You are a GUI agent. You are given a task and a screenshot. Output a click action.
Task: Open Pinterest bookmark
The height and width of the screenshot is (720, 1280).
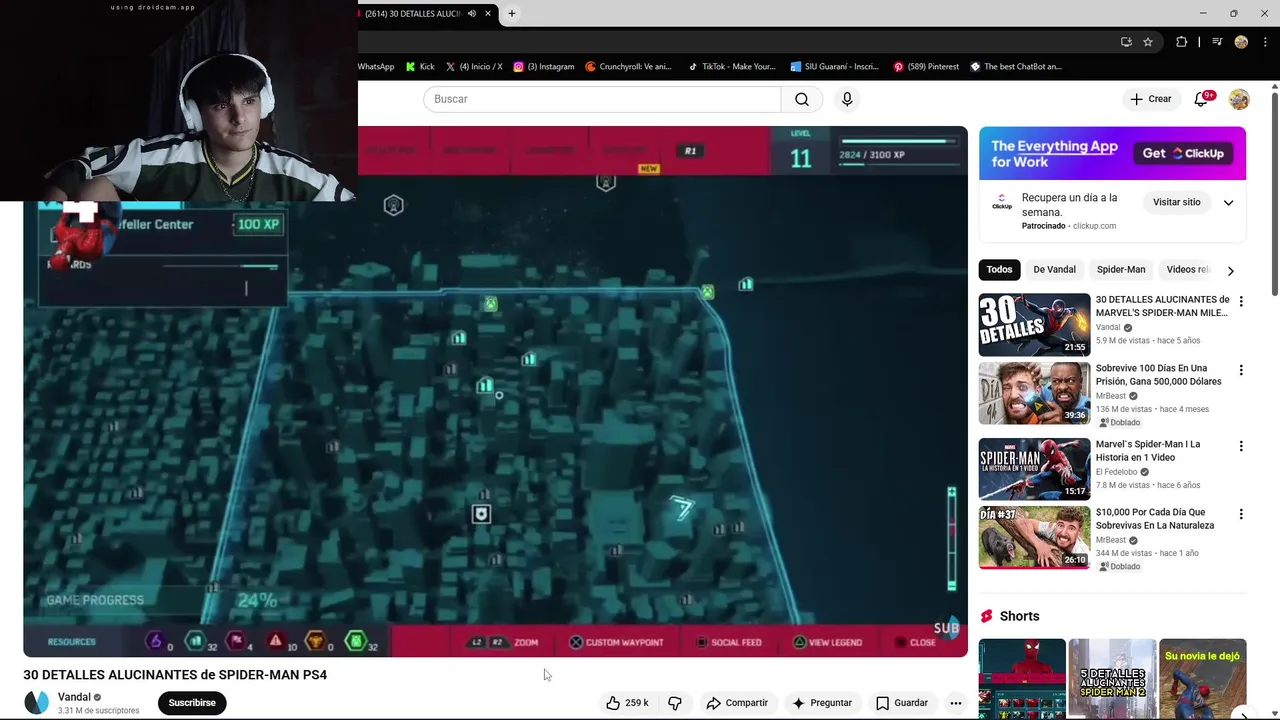(x=926, y=67)
